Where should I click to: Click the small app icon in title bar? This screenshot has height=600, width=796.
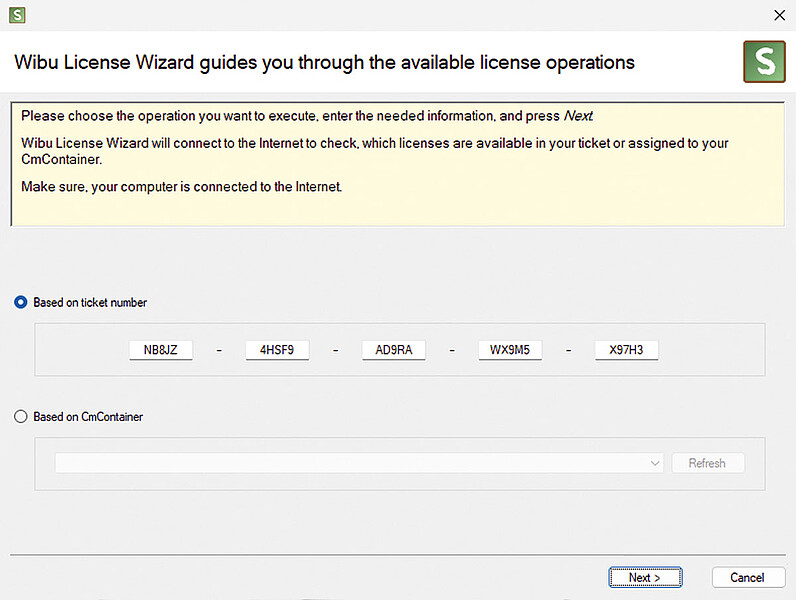click(x=17, y=15)
